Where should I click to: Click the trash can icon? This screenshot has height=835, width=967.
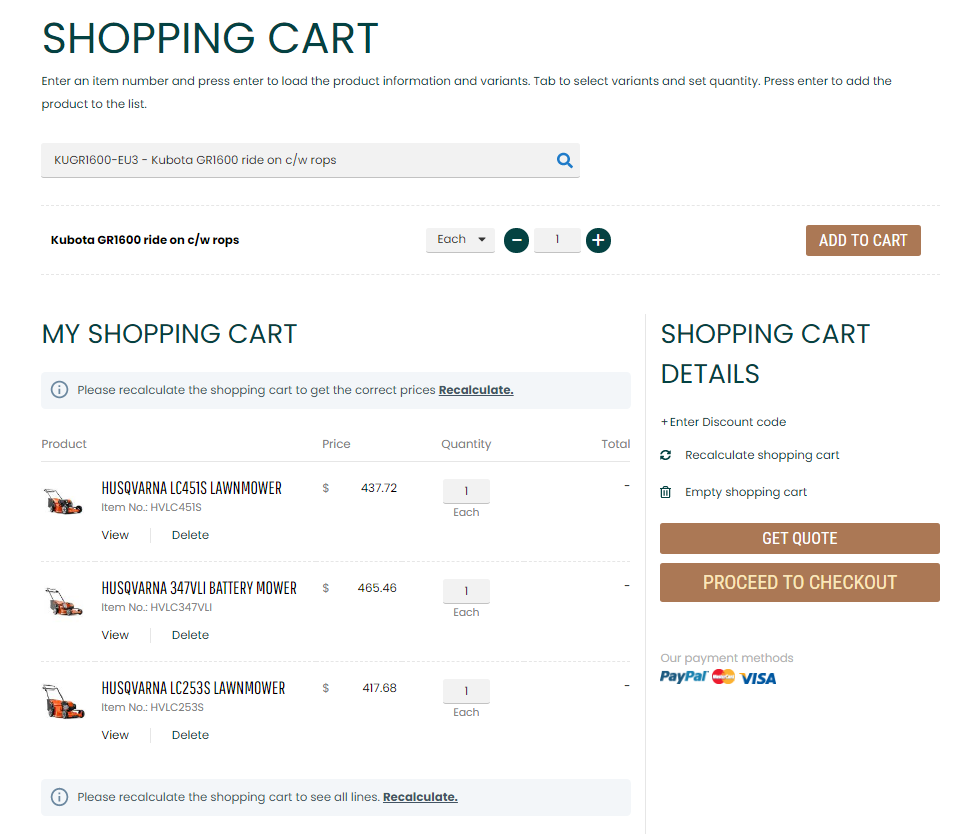tap(666, 492)
